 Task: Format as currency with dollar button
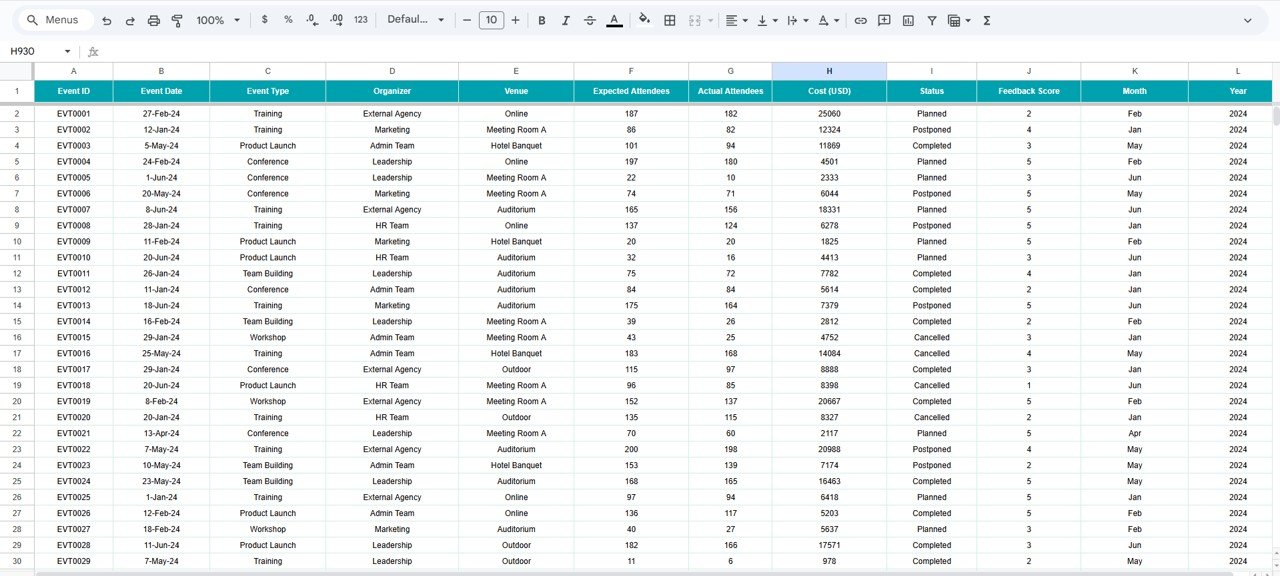pyautogui.click(x=264, y=20)
